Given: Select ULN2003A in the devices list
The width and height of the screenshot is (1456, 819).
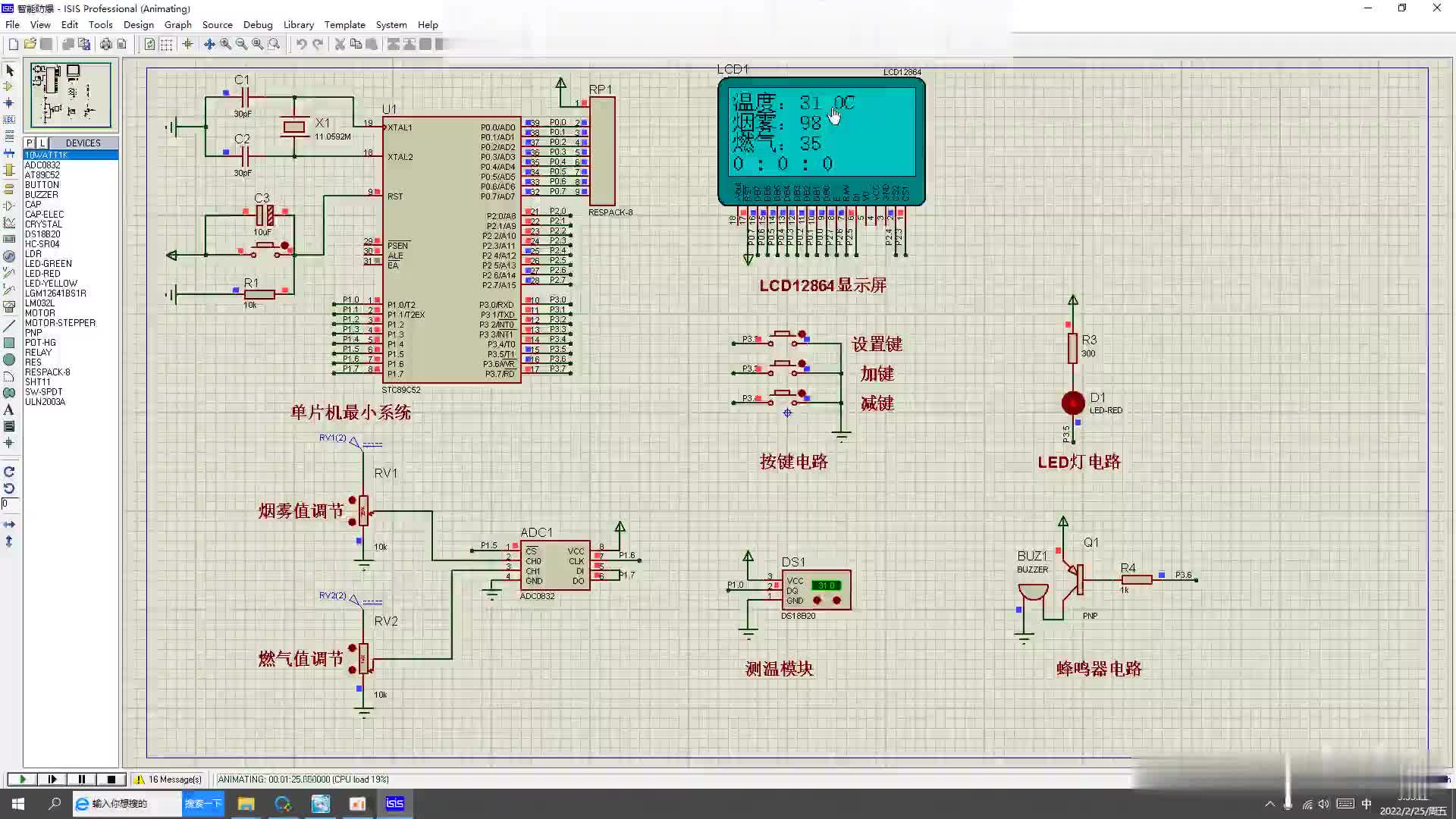Looking at the screenshot, I should 45,401.
